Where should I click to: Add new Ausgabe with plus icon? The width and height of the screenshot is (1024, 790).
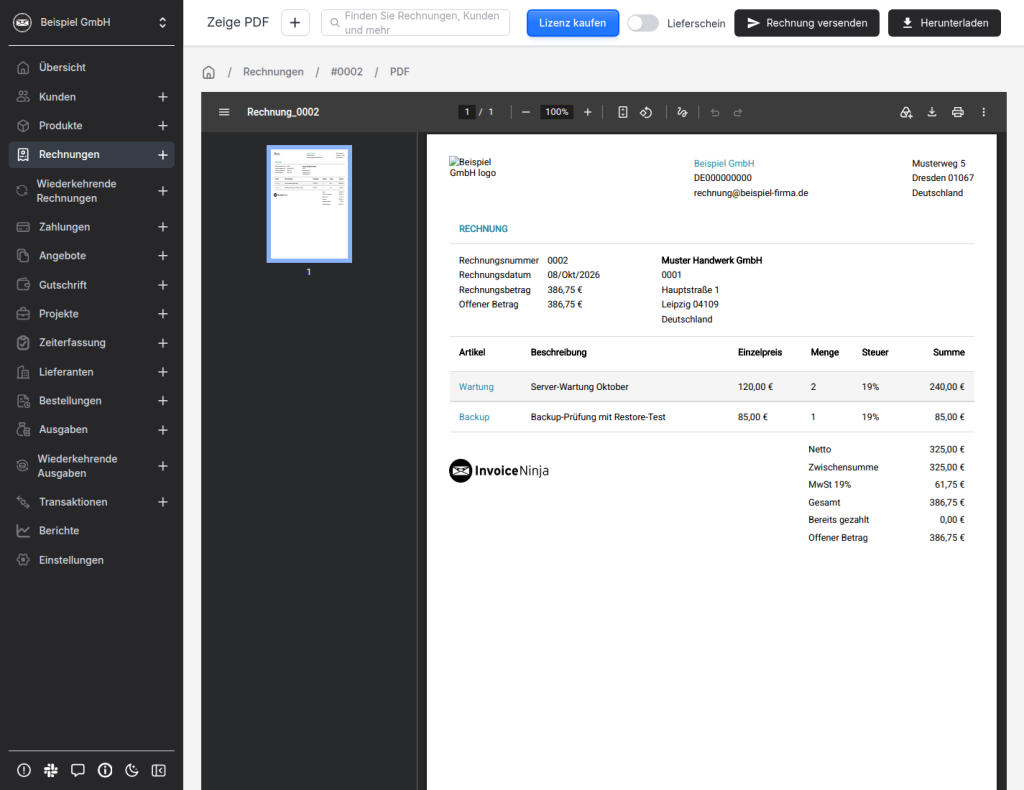[x=163, y=430]
